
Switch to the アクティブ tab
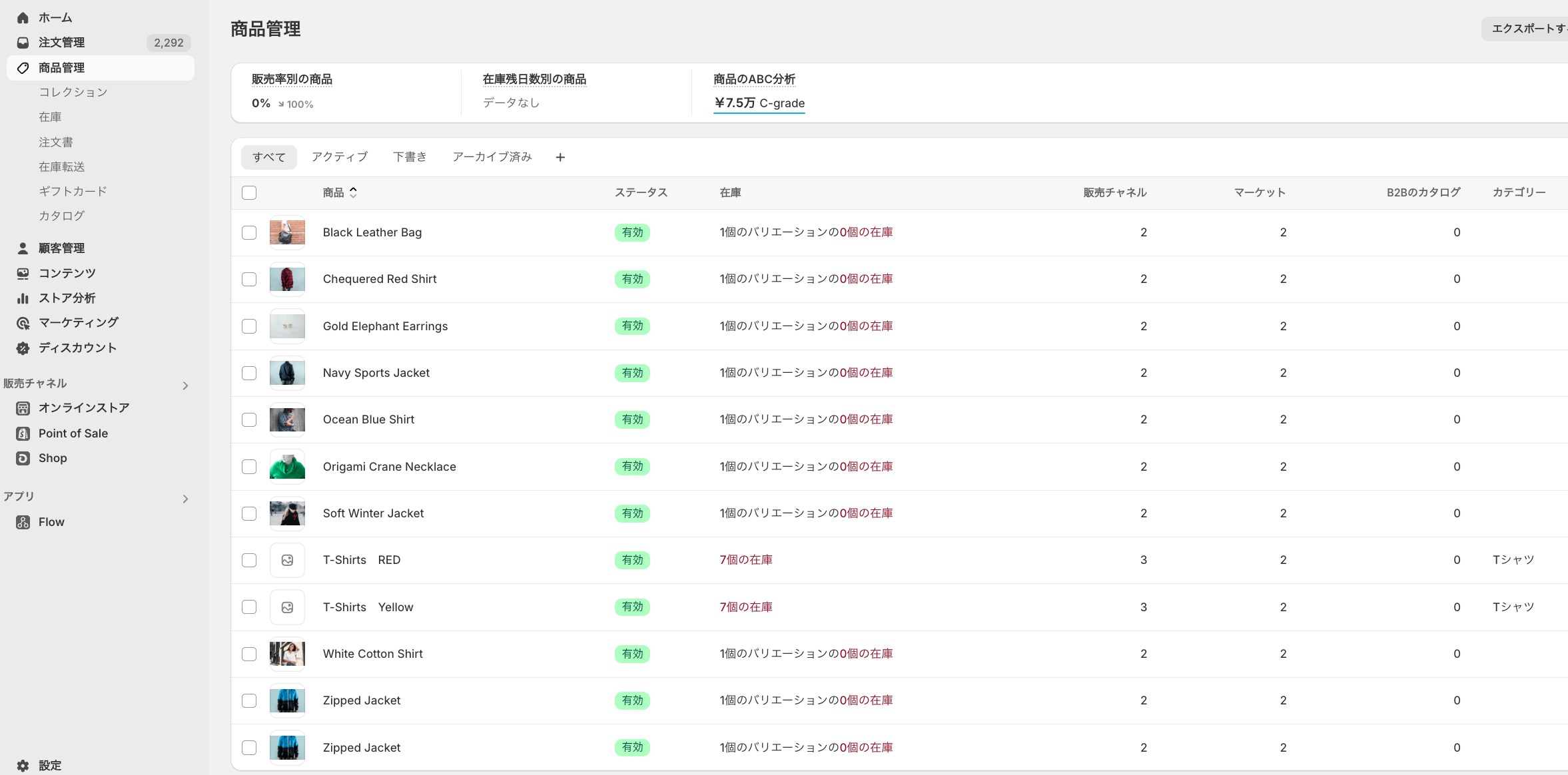[x=340, y=157]
